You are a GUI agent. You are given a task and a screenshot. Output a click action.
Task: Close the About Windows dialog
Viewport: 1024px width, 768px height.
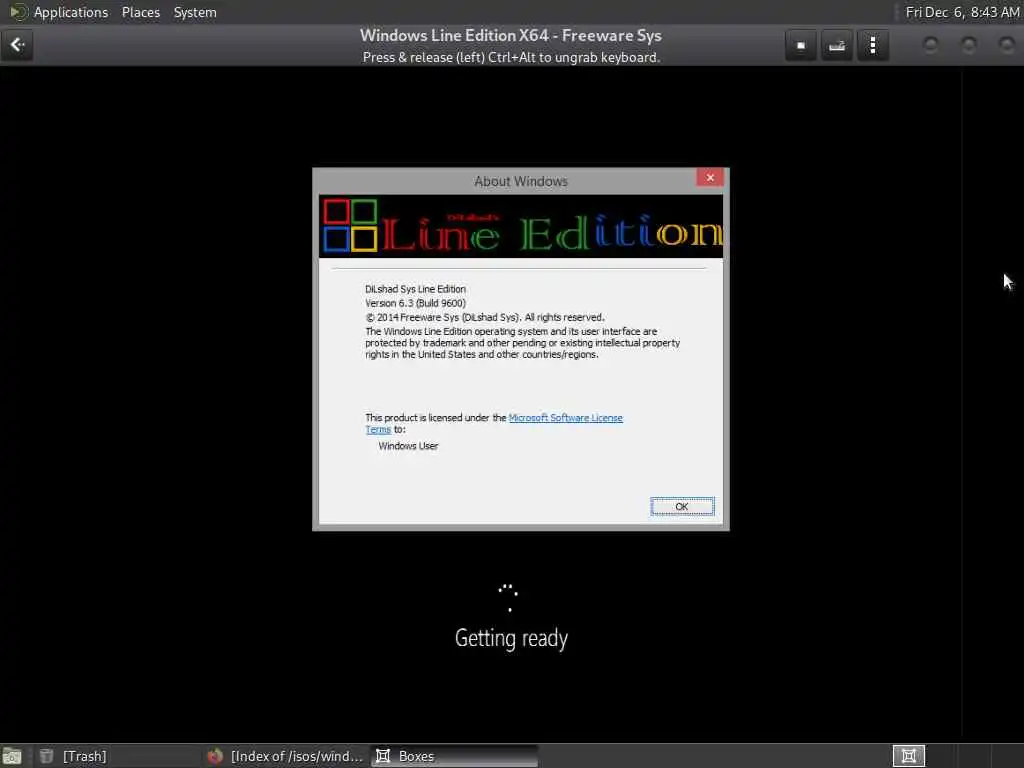pyautogui.click(x=710, y=178)
